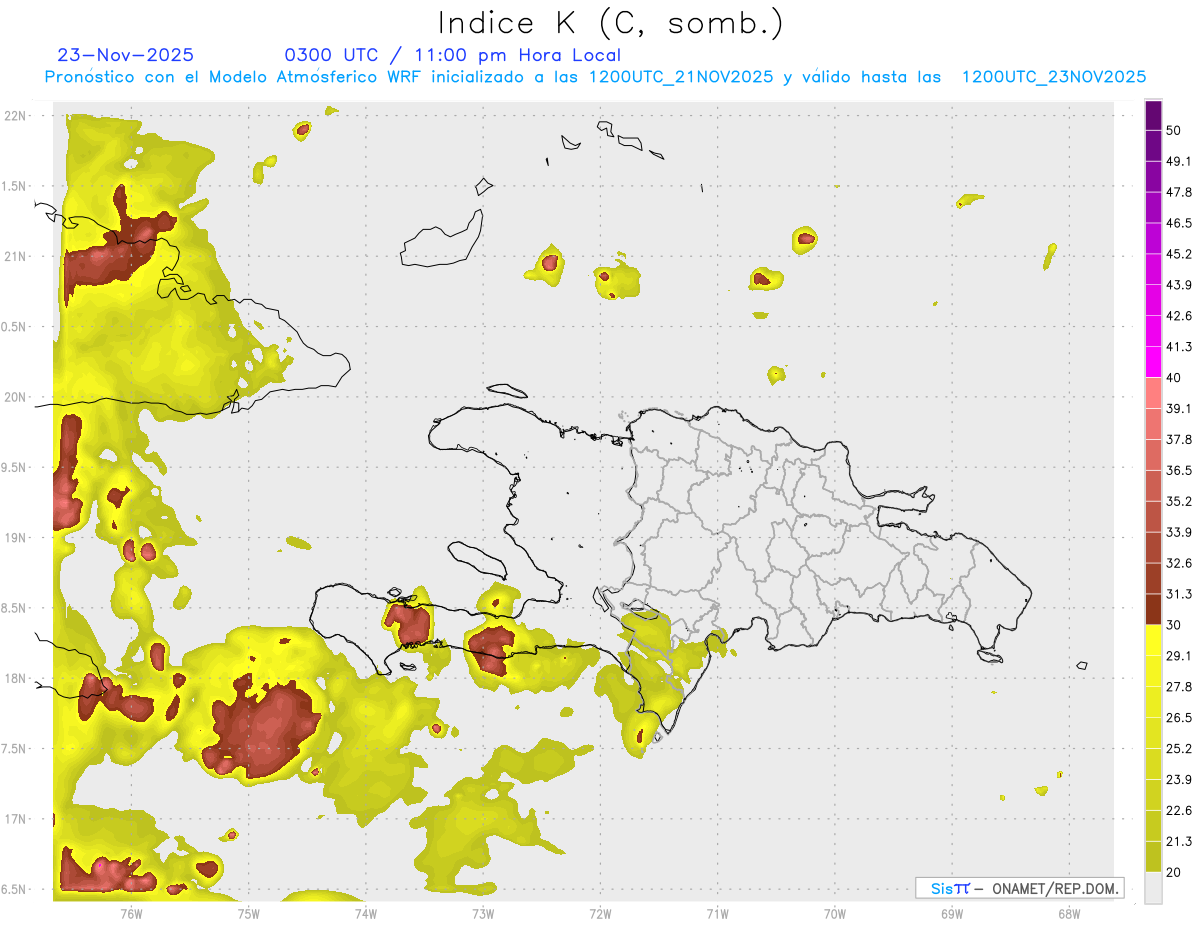
Task: Click the '19N' latitude label
Action: tap(16, 537)
